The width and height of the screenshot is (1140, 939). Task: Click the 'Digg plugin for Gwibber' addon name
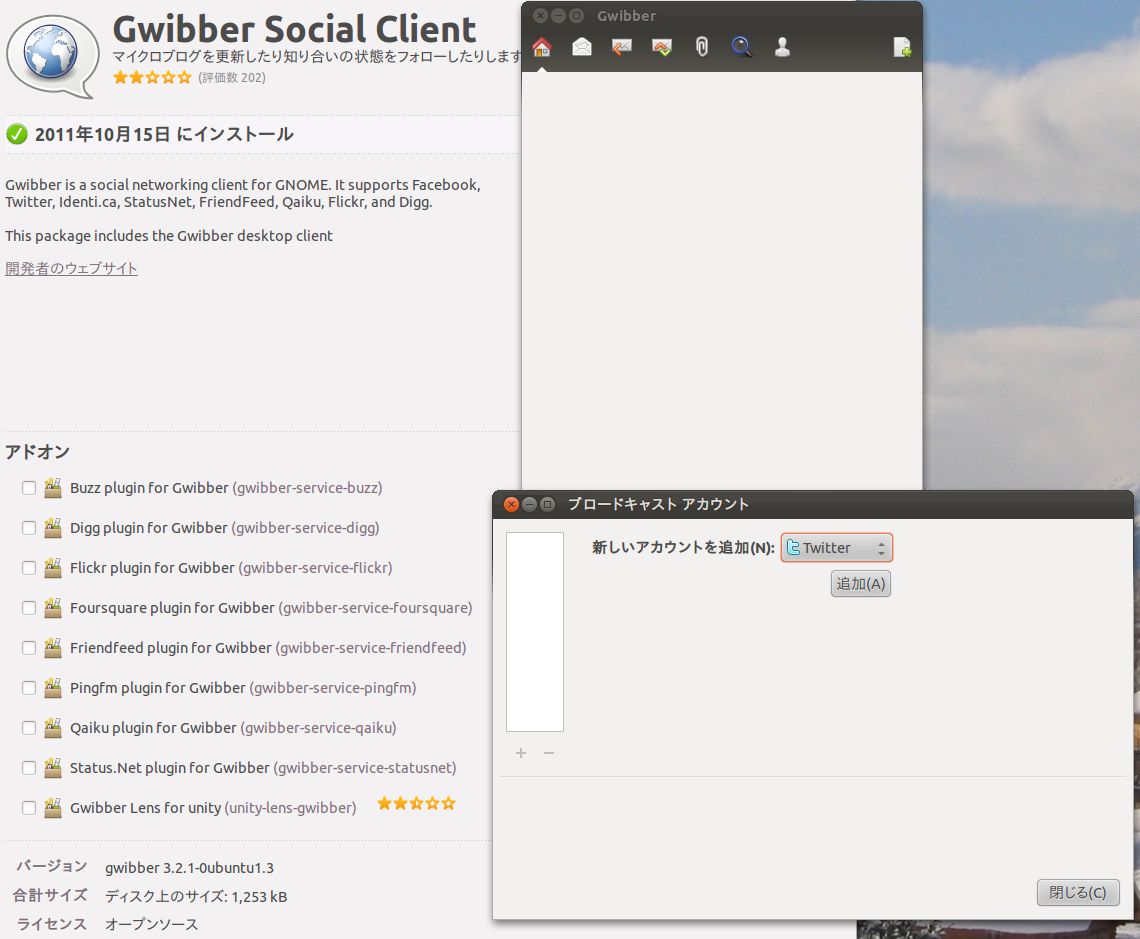148,528
